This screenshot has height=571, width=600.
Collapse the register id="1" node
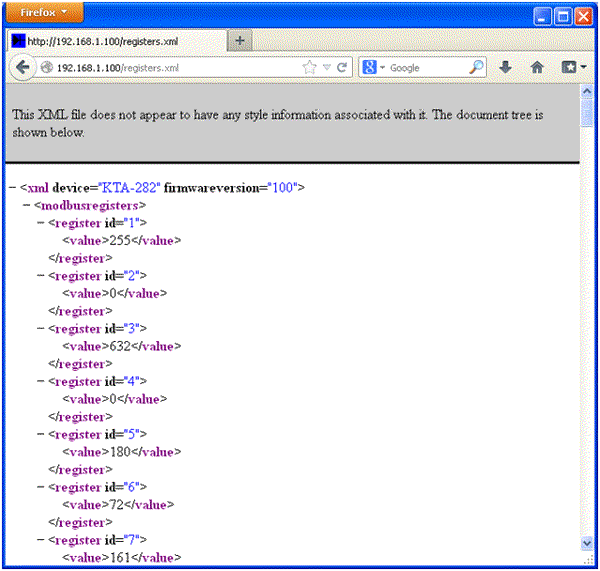[x=41, y=223]
